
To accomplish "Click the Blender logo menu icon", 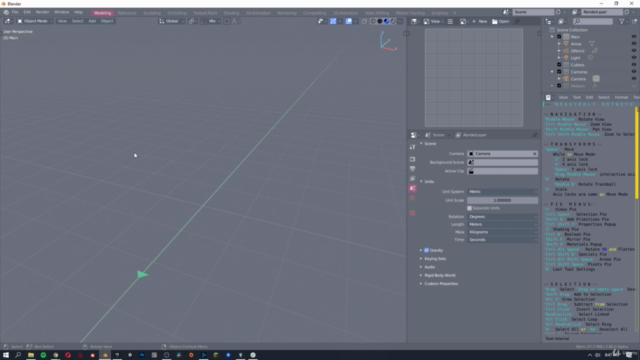I will coord(6,12).
